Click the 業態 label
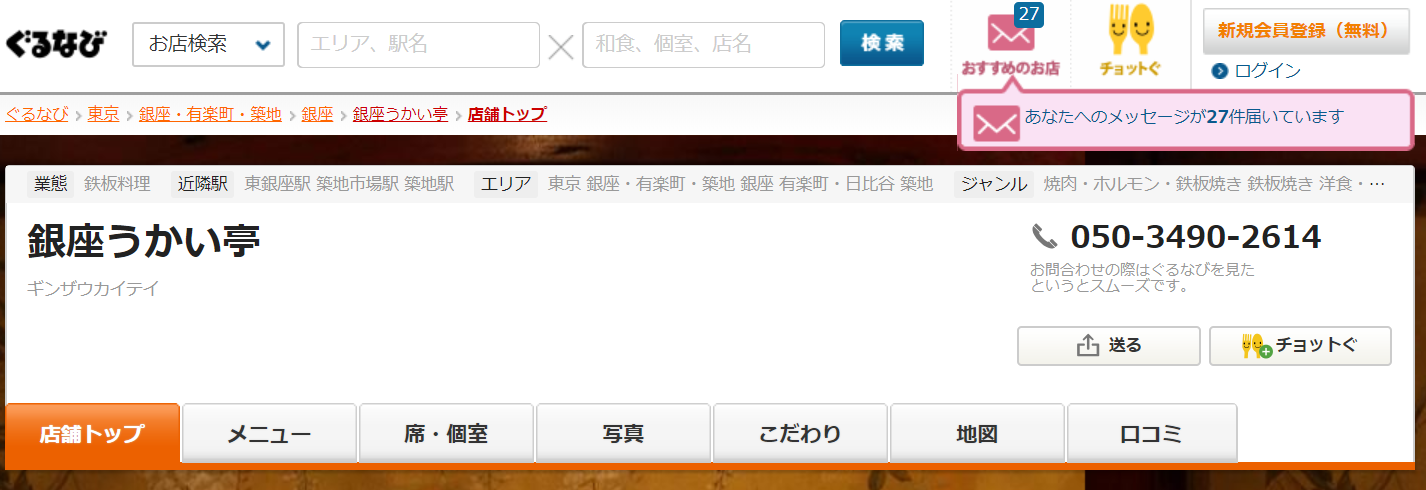Screen dimensions: 1426x490 50,184
